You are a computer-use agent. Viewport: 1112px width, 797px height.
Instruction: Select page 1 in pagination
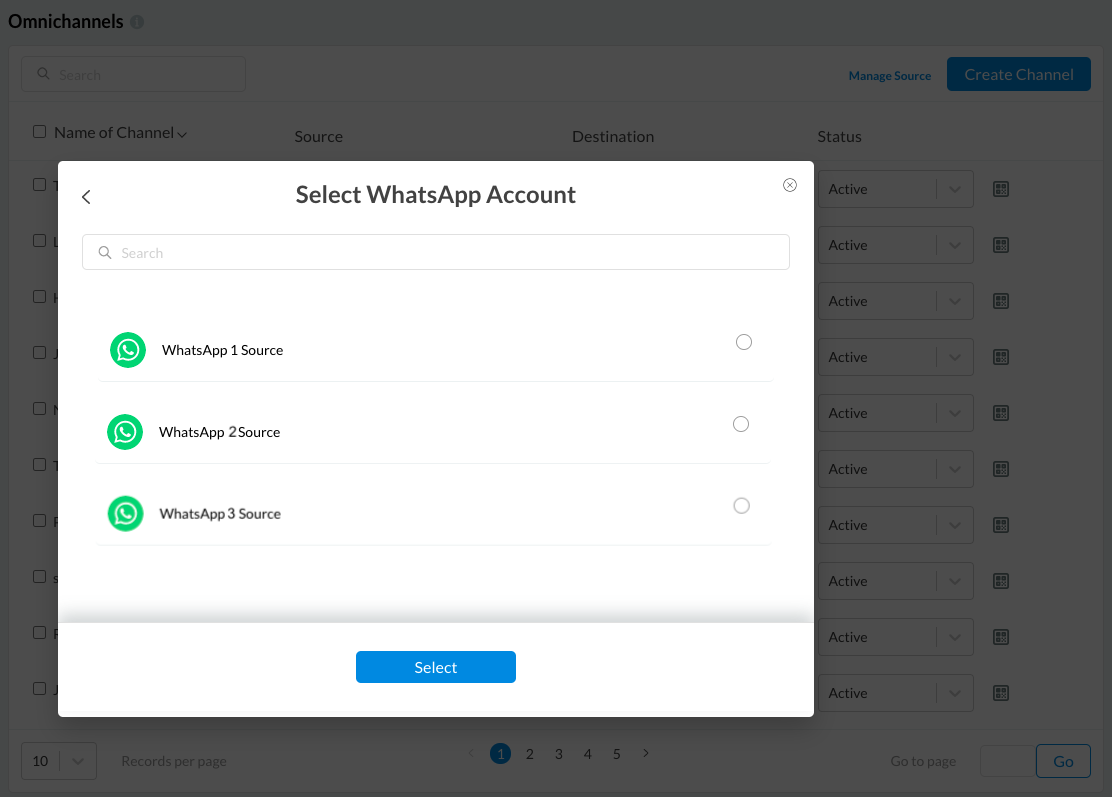(x=501, y=754)
